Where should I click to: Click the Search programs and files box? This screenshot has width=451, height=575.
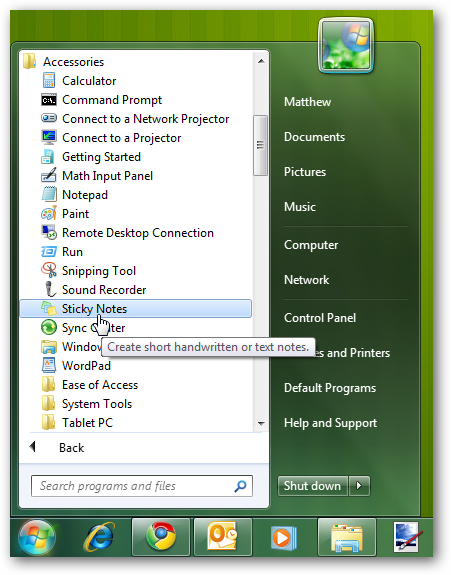click(142, 486)
